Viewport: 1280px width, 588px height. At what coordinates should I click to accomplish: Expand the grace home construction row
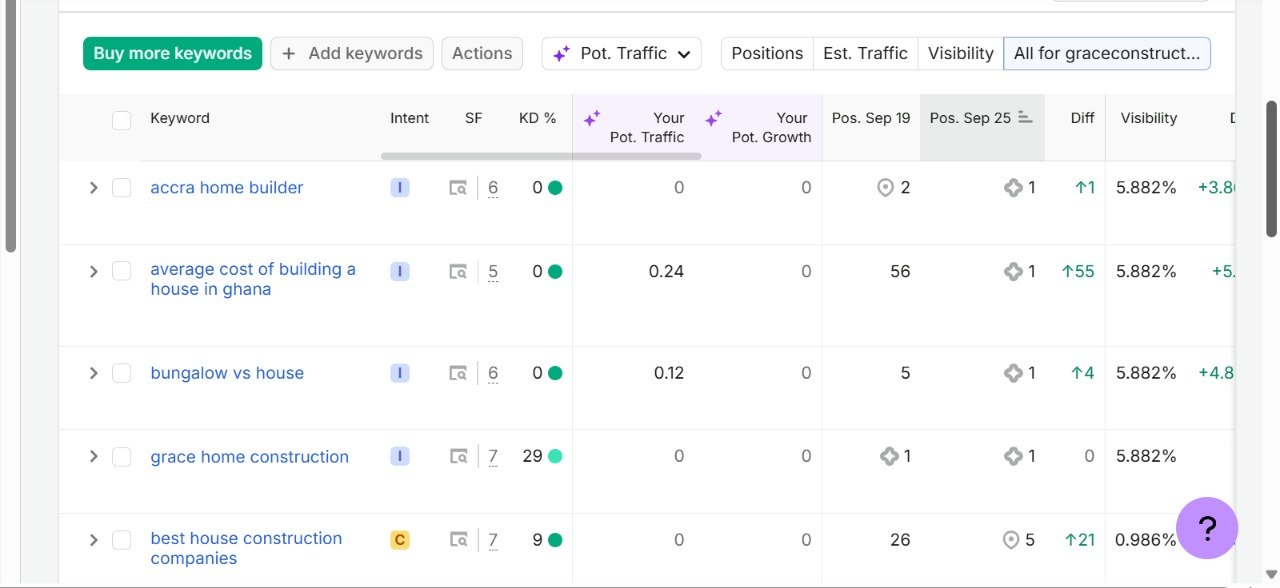click(x=93, y=456)
